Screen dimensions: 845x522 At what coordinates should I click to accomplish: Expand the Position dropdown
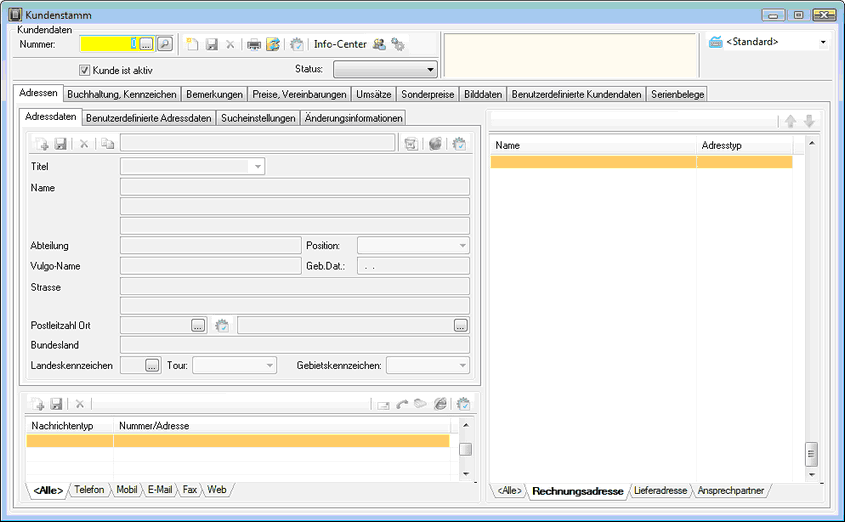click(x=462, y=246)
